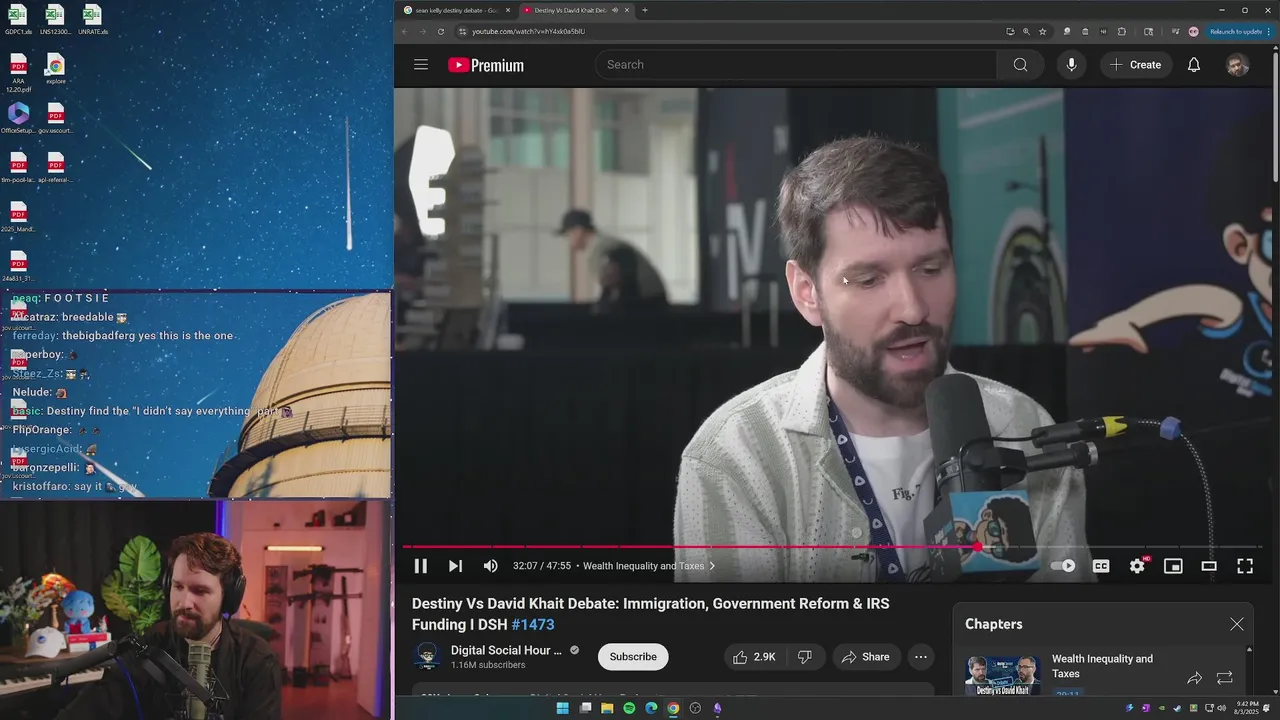
Task: Open the Digital Social Hour channel name
Action: coord(506,650)
